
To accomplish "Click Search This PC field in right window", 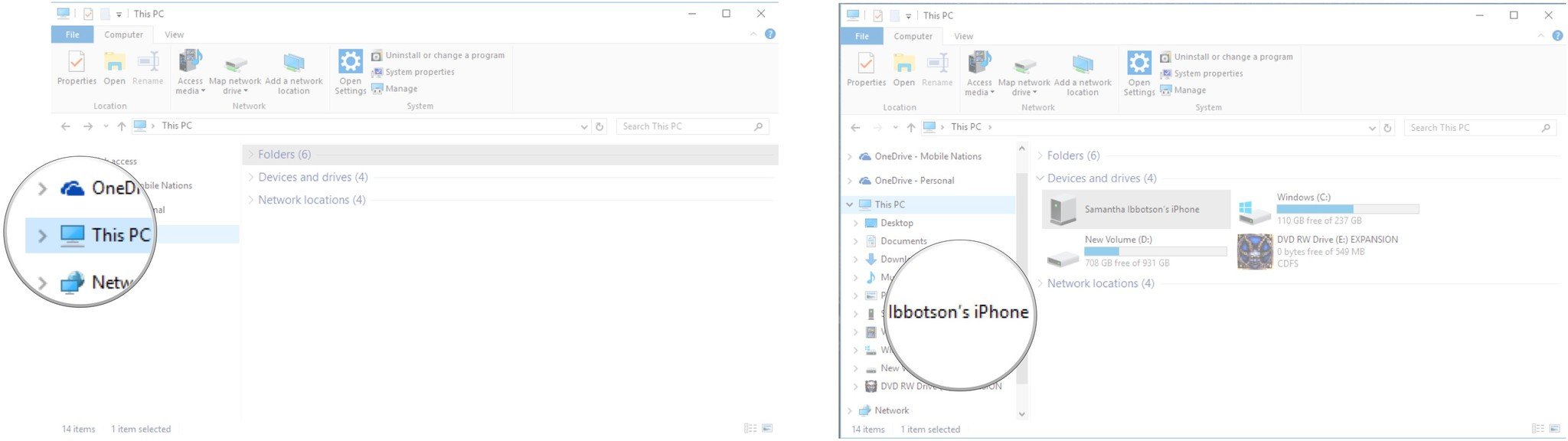I will pyautogui.click(x=1481, y=128).
